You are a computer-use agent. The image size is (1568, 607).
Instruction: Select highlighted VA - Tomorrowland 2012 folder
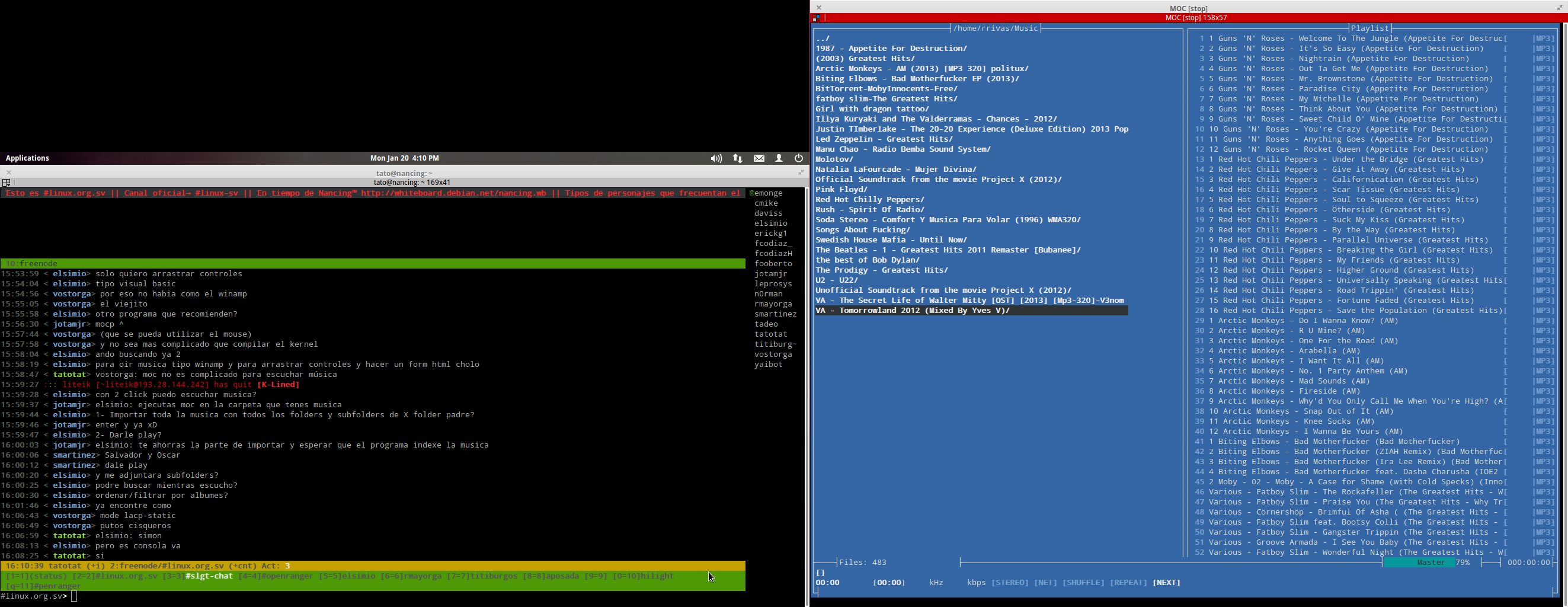(x=971, y=311)
